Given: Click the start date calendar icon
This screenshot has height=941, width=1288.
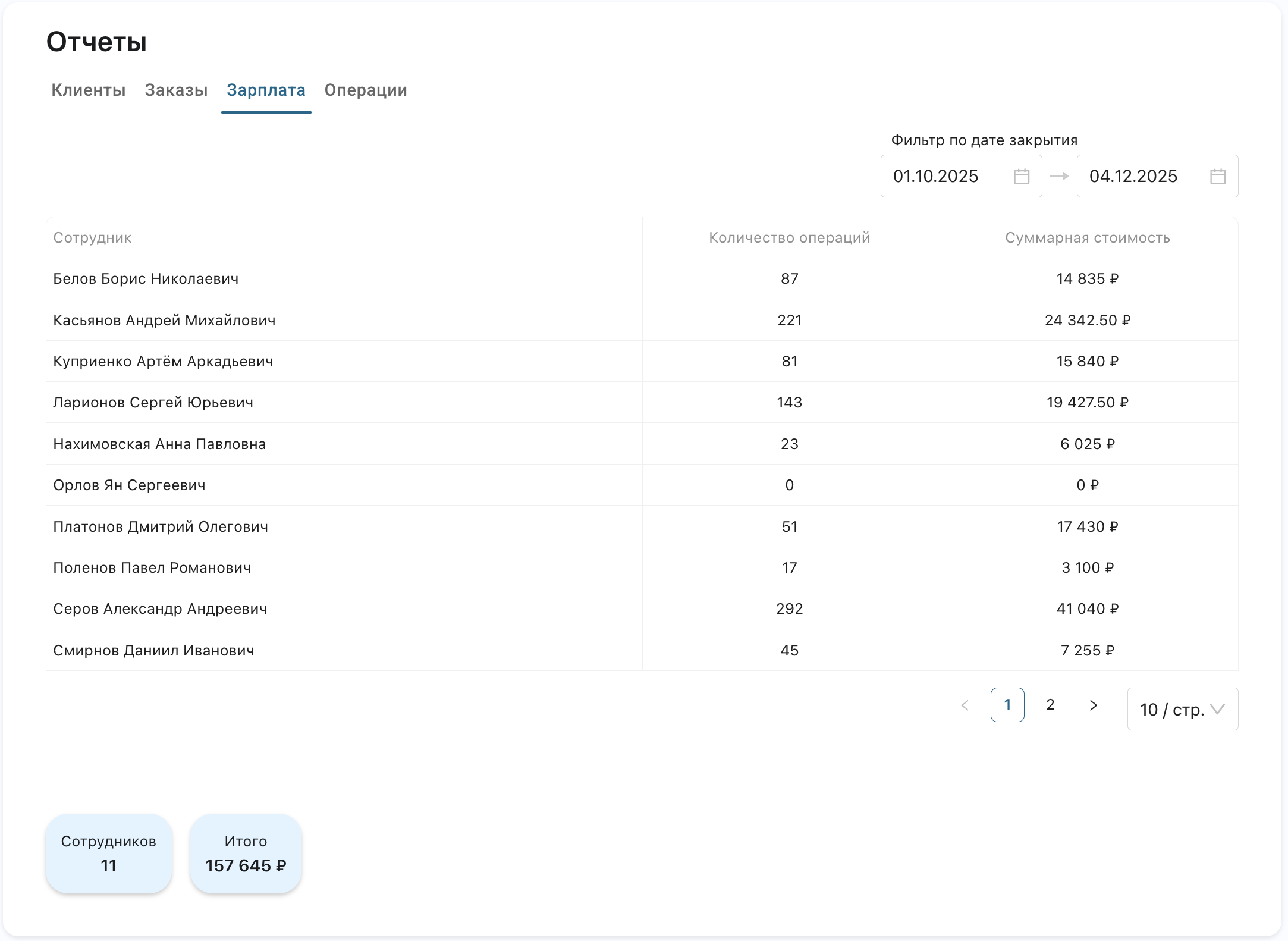Looking at the screenshot, I should point(1022,176).
